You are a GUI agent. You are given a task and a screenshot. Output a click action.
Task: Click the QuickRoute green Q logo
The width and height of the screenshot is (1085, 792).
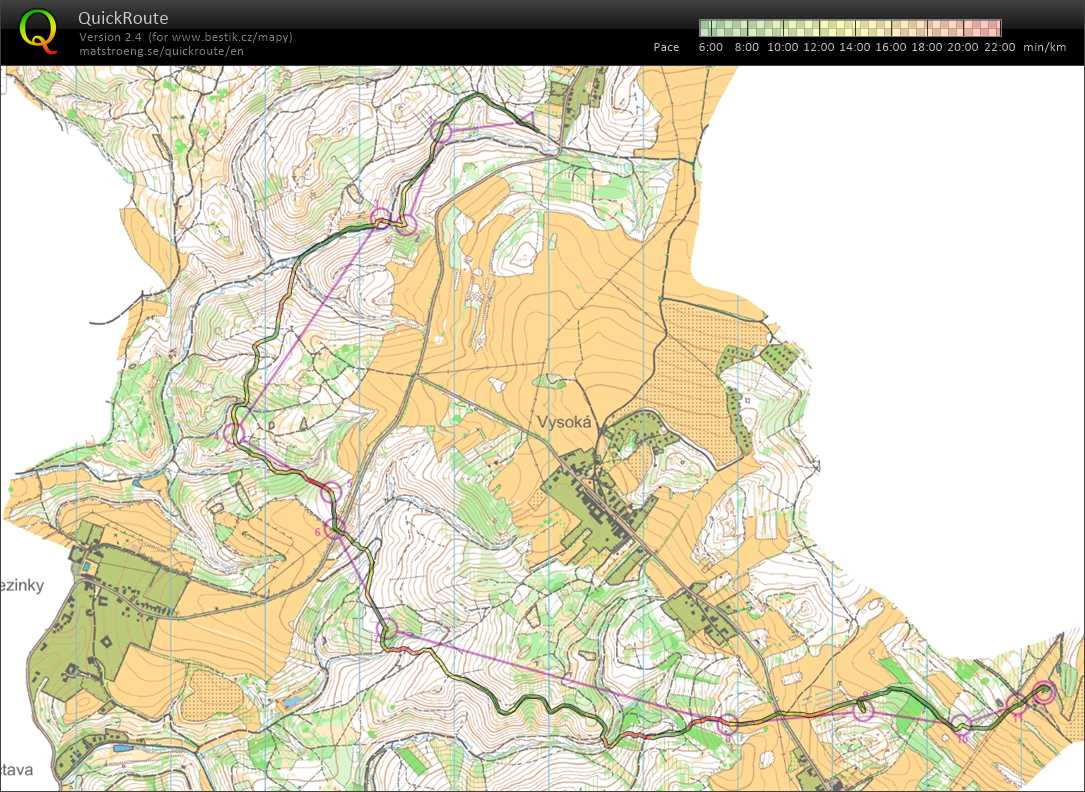pyautogui.click(x=38, y=30)
